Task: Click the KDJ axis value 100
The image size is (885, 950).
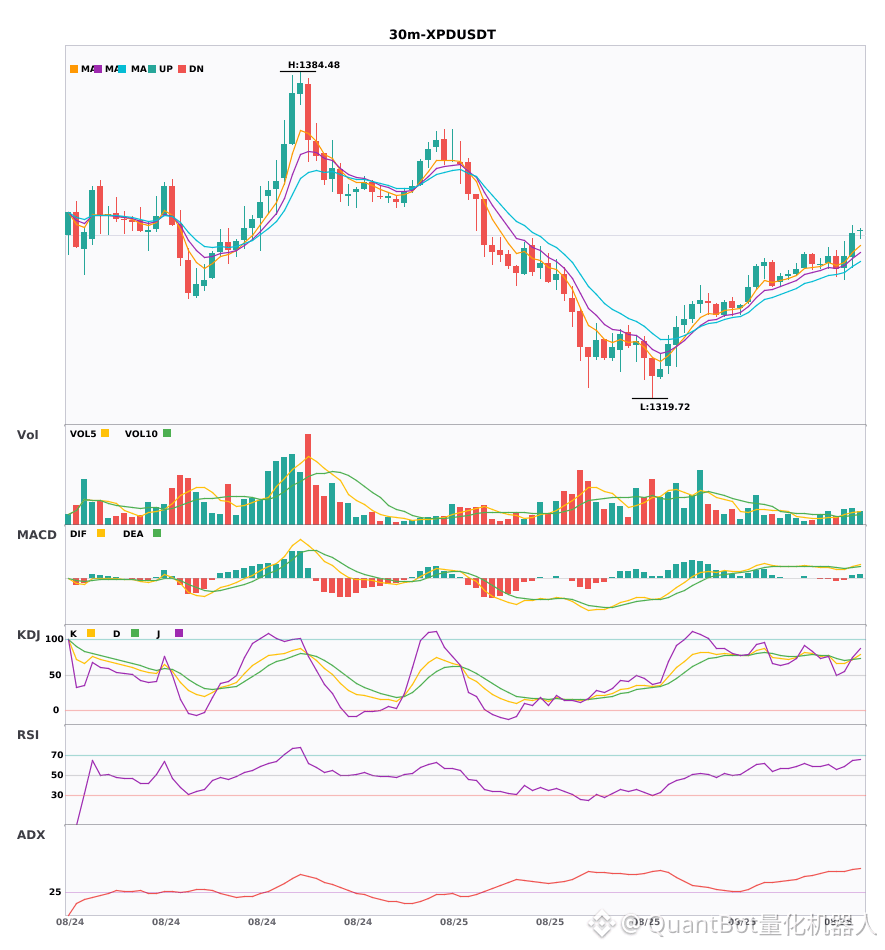Action: [55, 639]
